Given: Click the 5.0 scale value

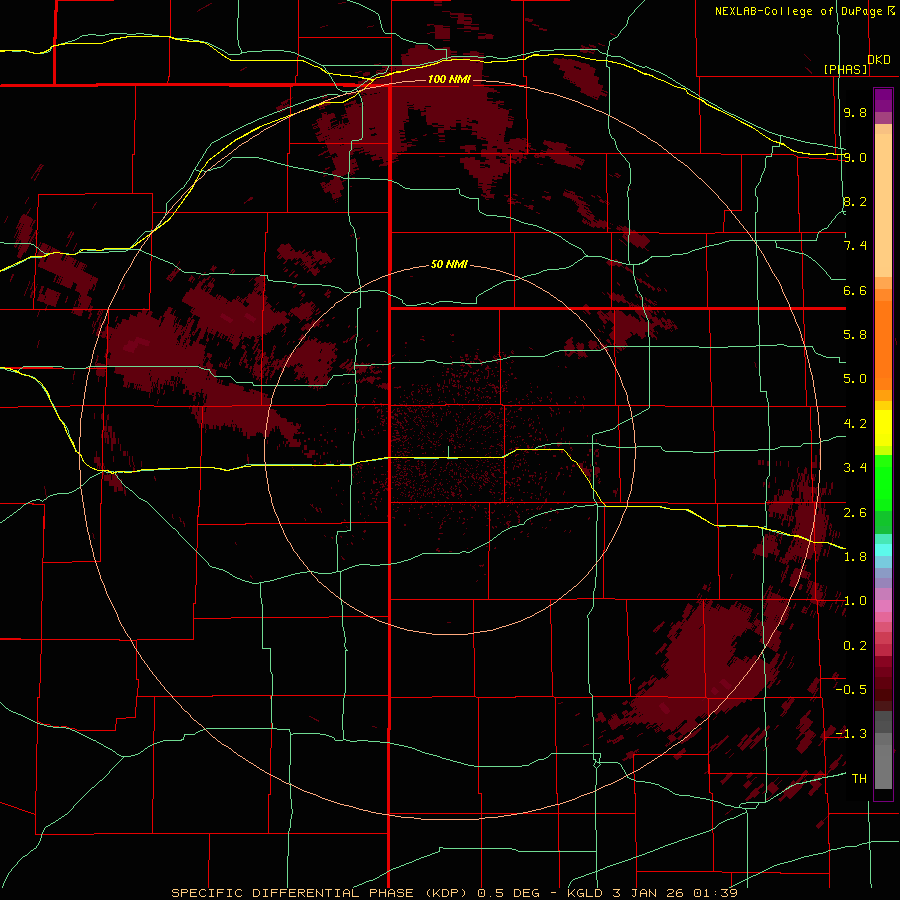Looking at the screenshot, I should pyautogui.click(x=855, y=379).
